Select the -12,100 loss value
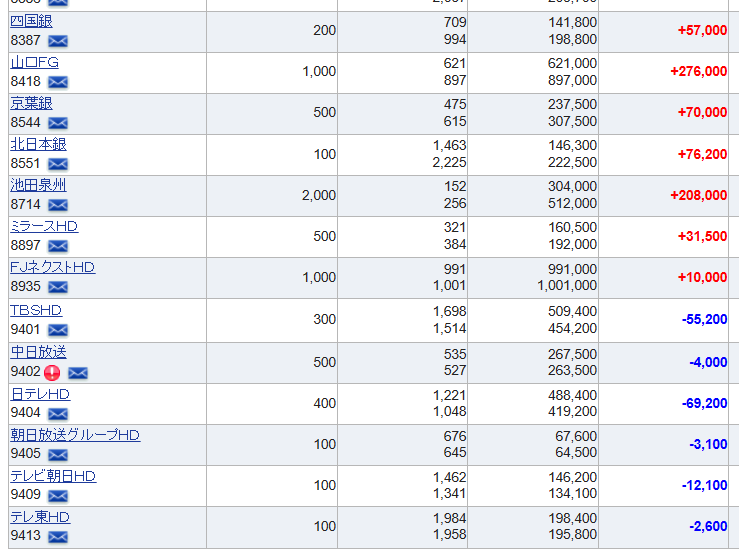Image resolution: width=739 pixels, height=560 pixels. [x=704, y=485]
